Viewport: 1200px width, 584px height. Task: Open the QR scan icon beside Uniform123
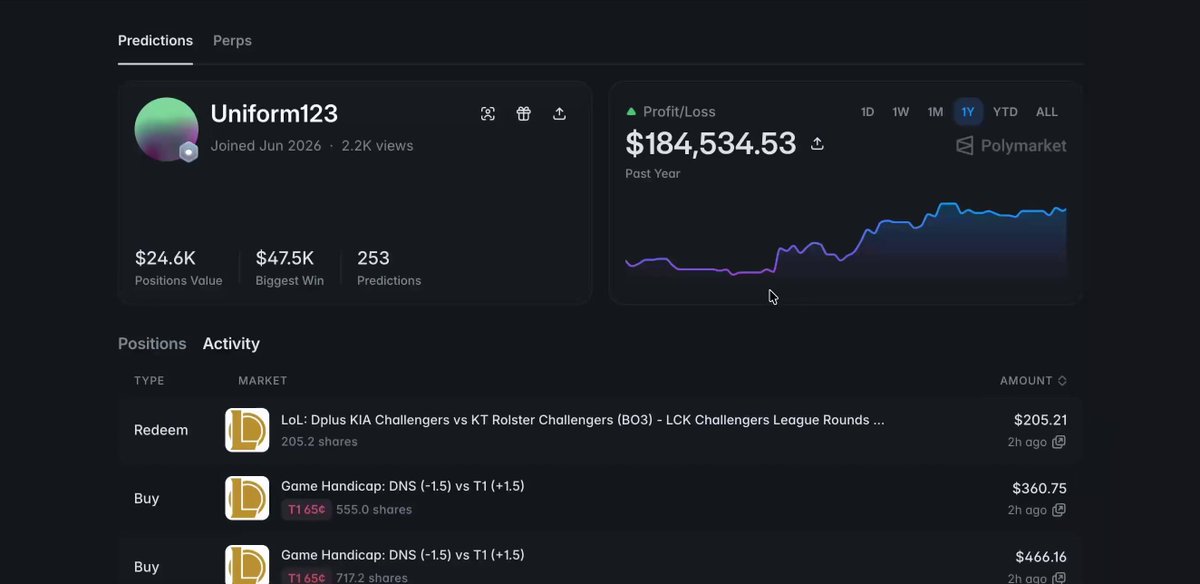point(488,114)
